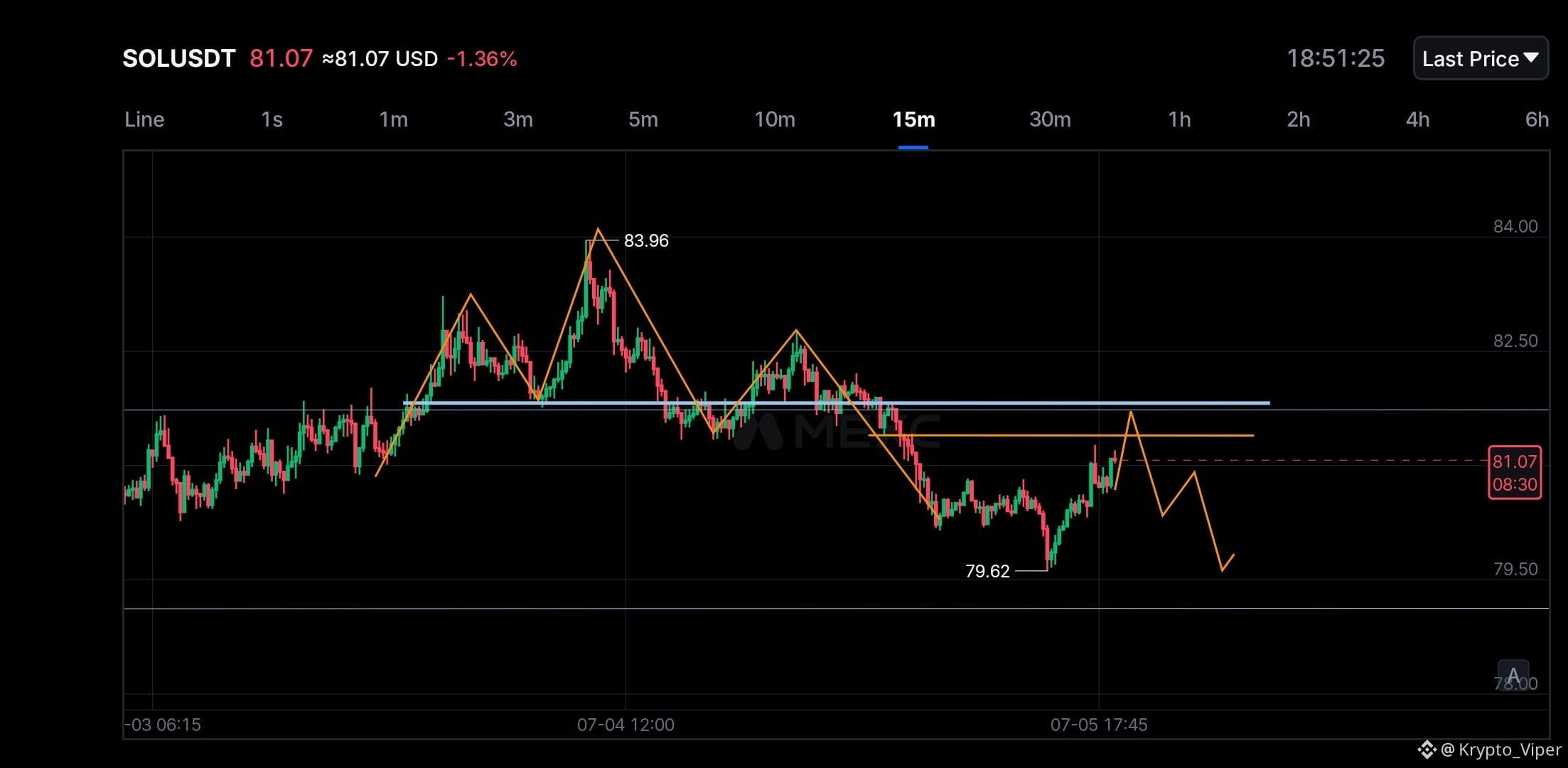The height and width of the screenshot is (768, 1568).
Task: Open the Last Price dropdown
Action: click(x=1481, y=58)
